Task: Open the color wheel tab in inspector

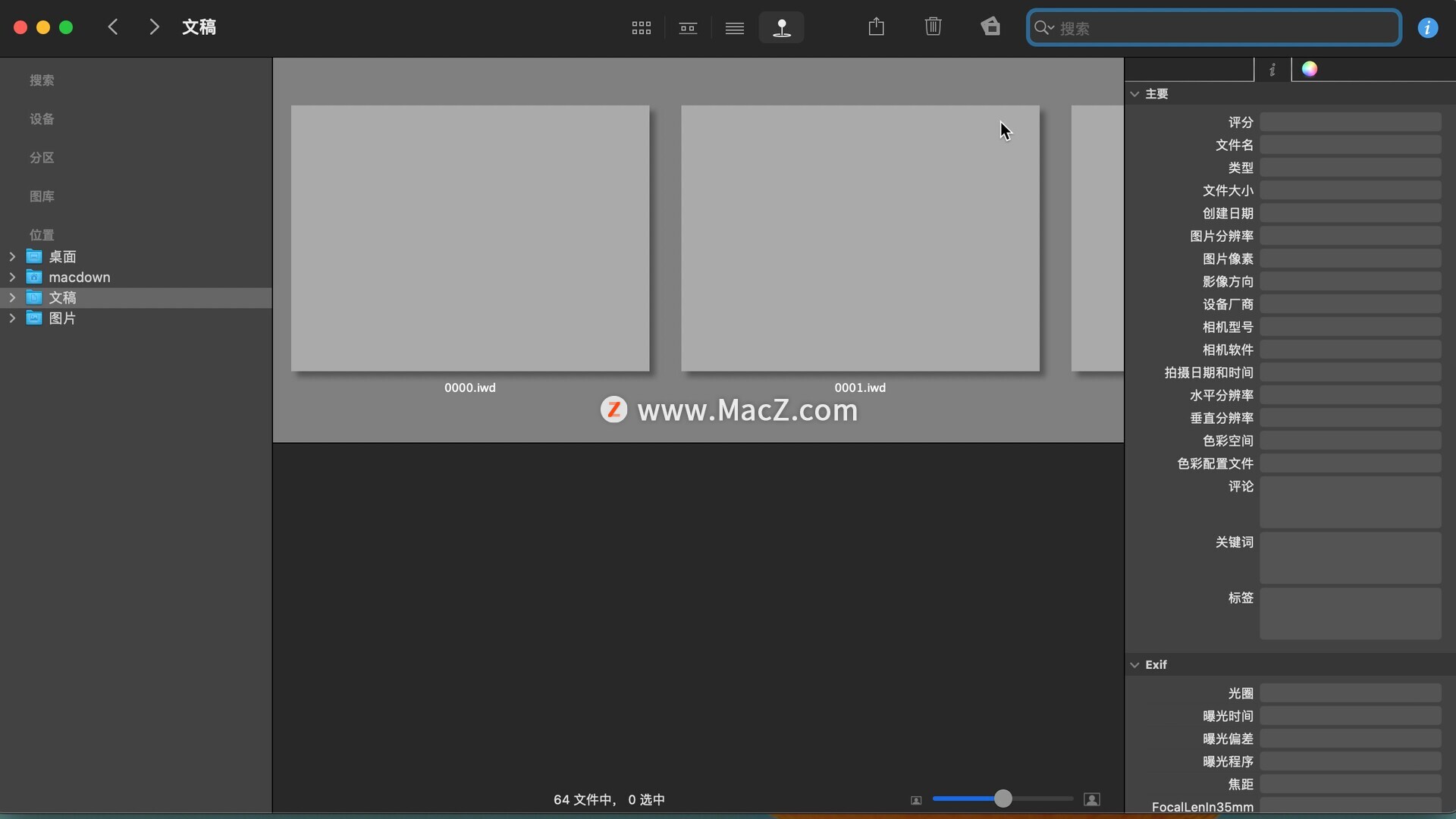Action: click(x=1310, y=69)
